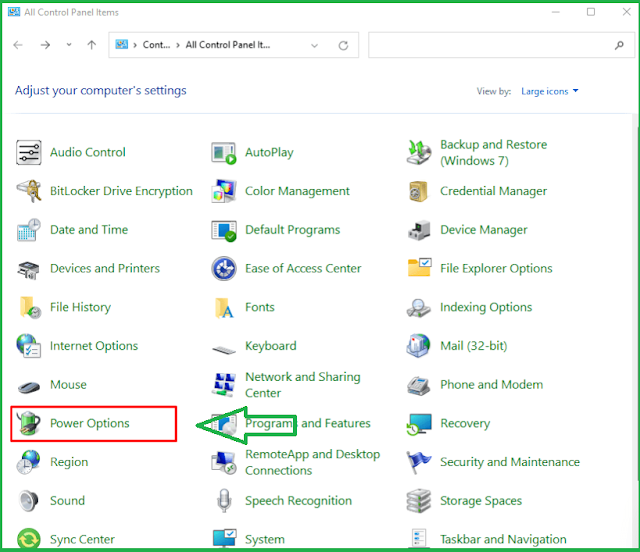Refresh the Control Panel view
The image size is (640, 552).
coord(343,45)
